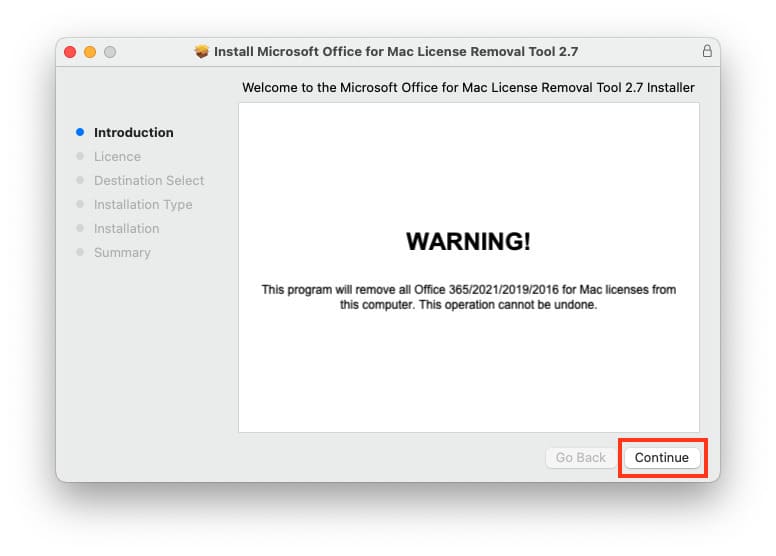This screenshot has width=776, height=556.
Task: Select the Licence step in sidebar
Action: 117,156
